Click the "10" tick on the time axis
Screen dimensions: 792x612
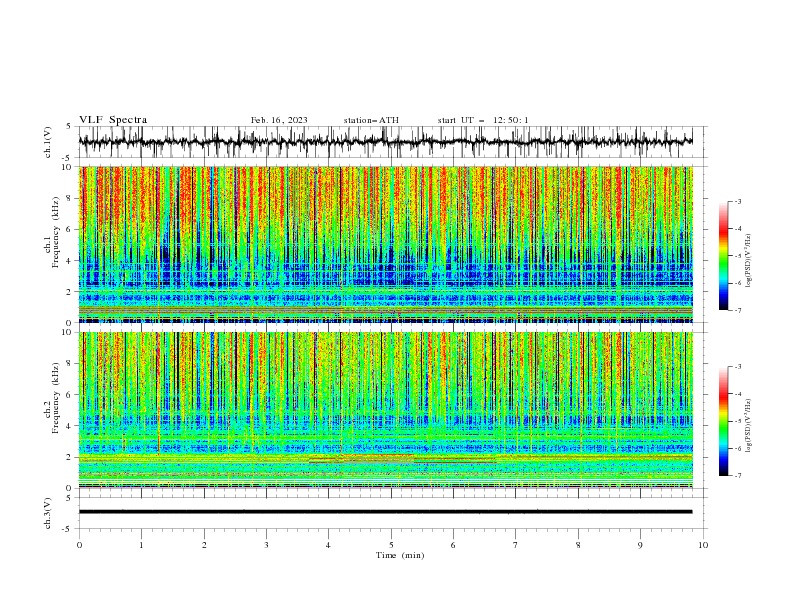[703, 545]
